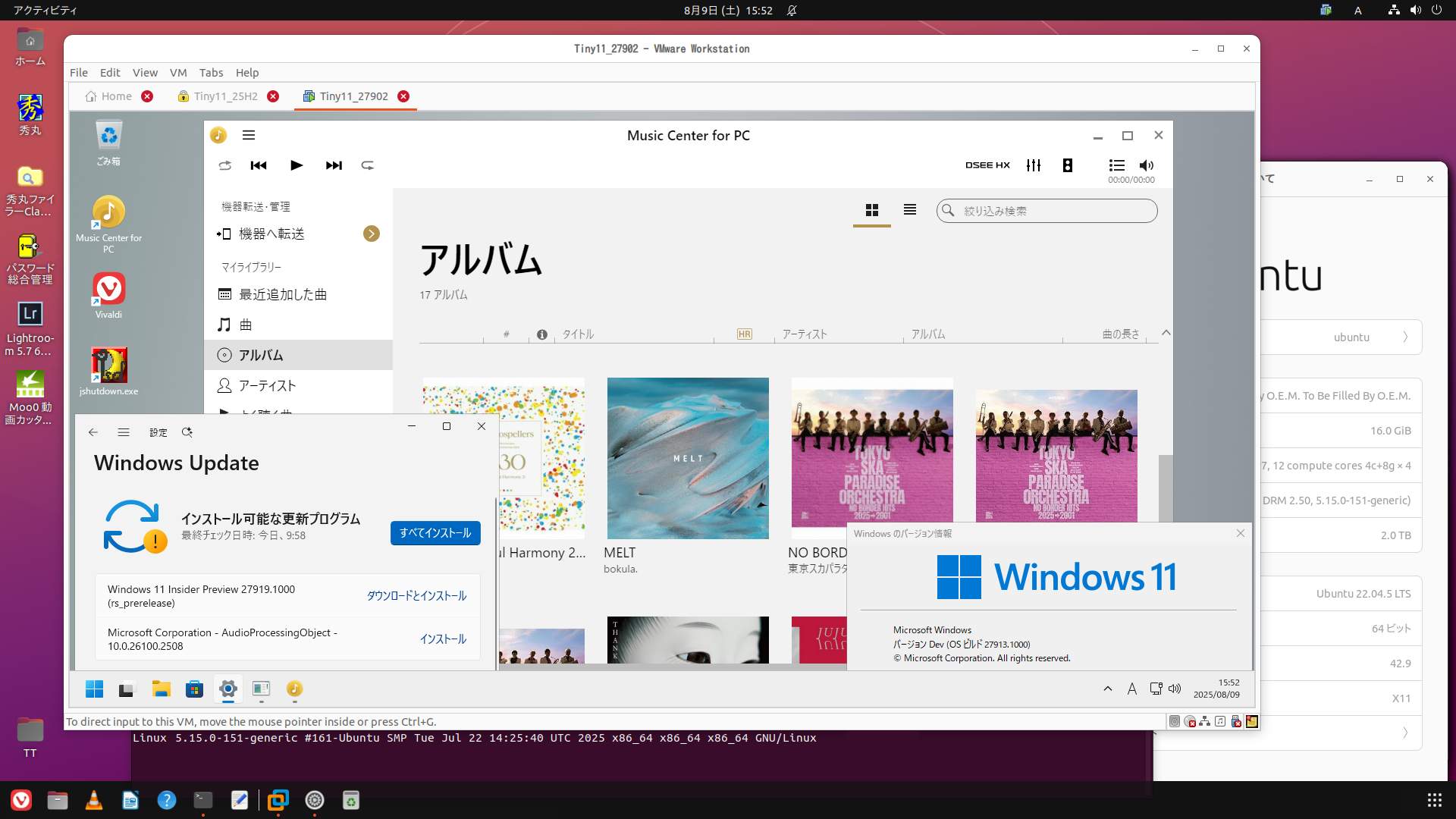The width and height of the screenshot is (1456, 819).
Task: Click the Music Center album list scrollbar
Action: (1166, 487)
